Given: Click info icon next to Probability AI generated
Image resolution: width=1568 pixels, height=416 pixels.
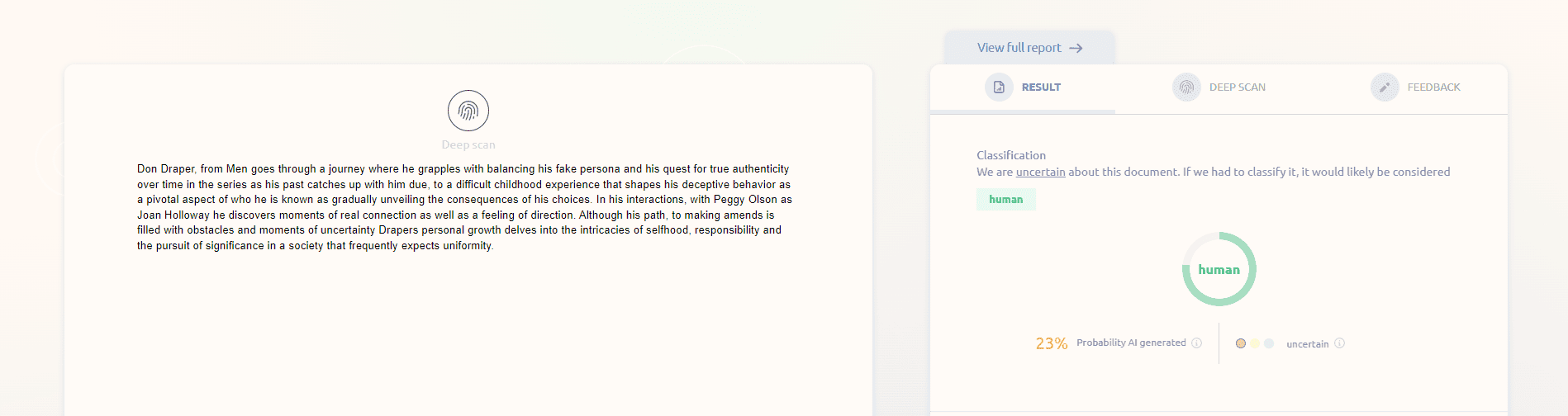Looking at the screenshot, I should 1196,343.
